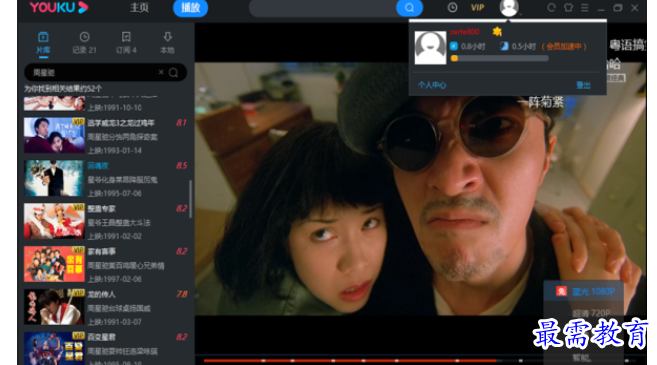Screen dimensions: 657x365
Task: Click the gold level badge icon
Action: (x=497, y=31)
